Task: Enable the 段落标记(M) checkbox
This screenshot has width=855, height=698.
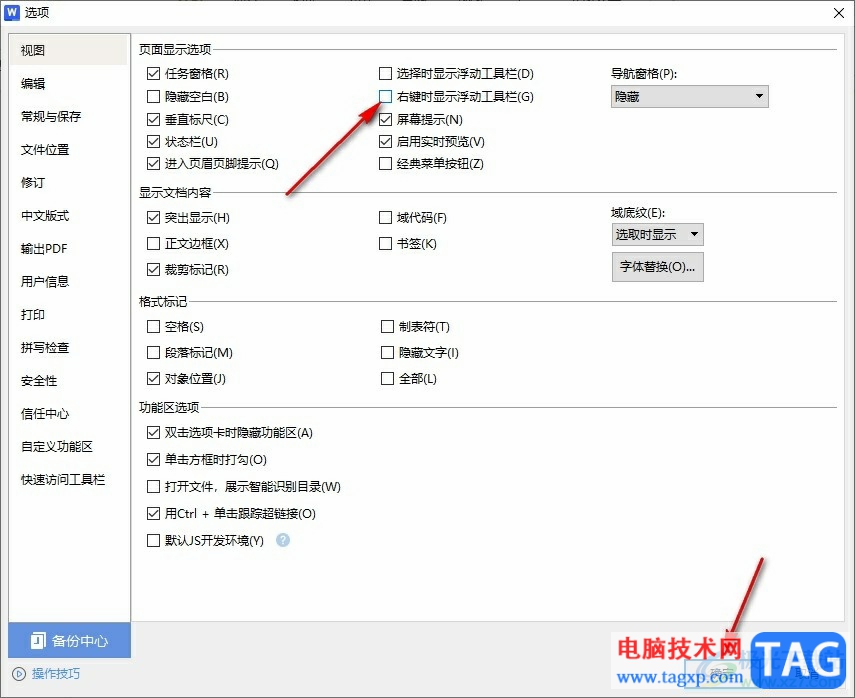Action: coord(153,353)
